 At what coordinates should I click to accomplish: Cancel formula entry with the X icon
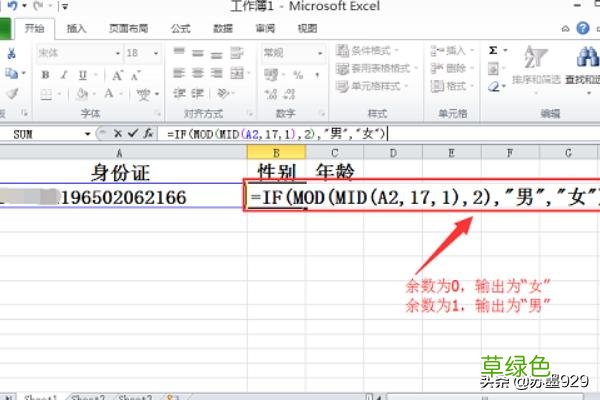point(119,133)
